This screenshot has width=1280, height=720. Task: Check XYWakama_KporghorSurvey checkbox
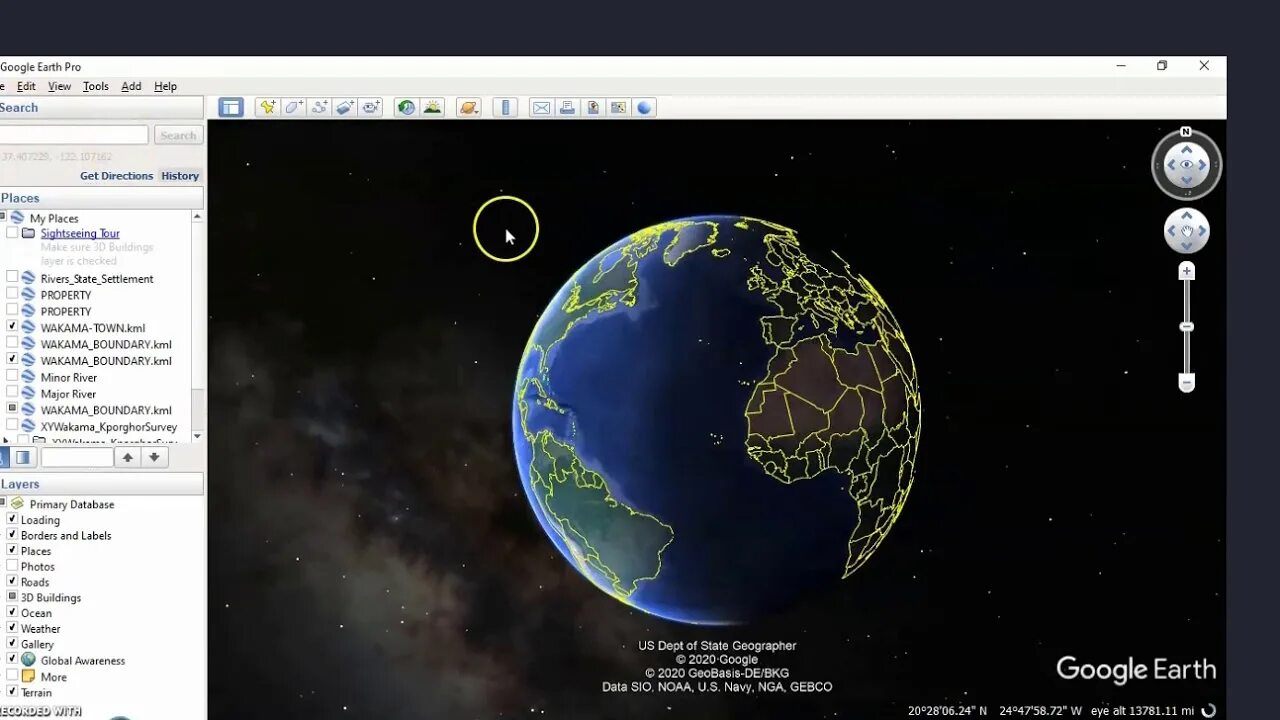(12, 425)
